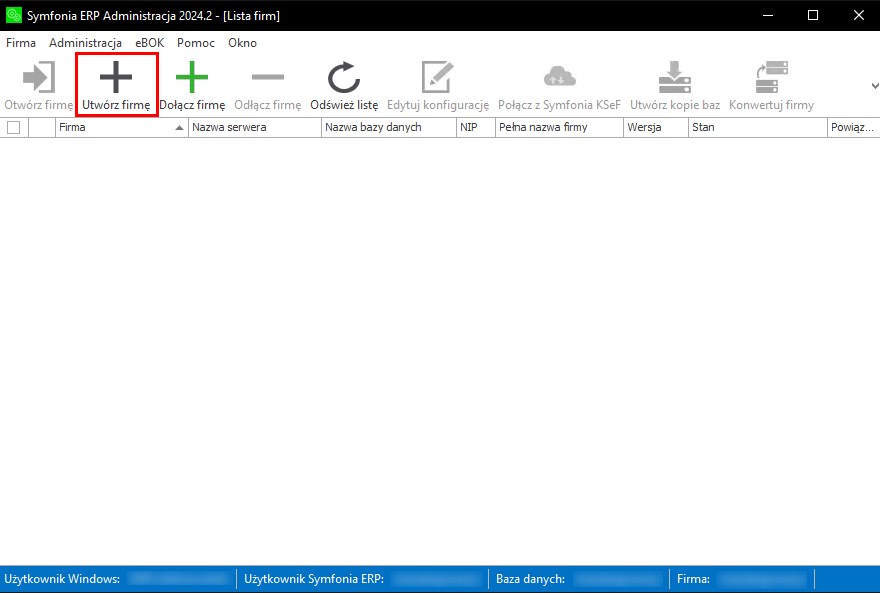Open the Firma menu

point(21,43)
